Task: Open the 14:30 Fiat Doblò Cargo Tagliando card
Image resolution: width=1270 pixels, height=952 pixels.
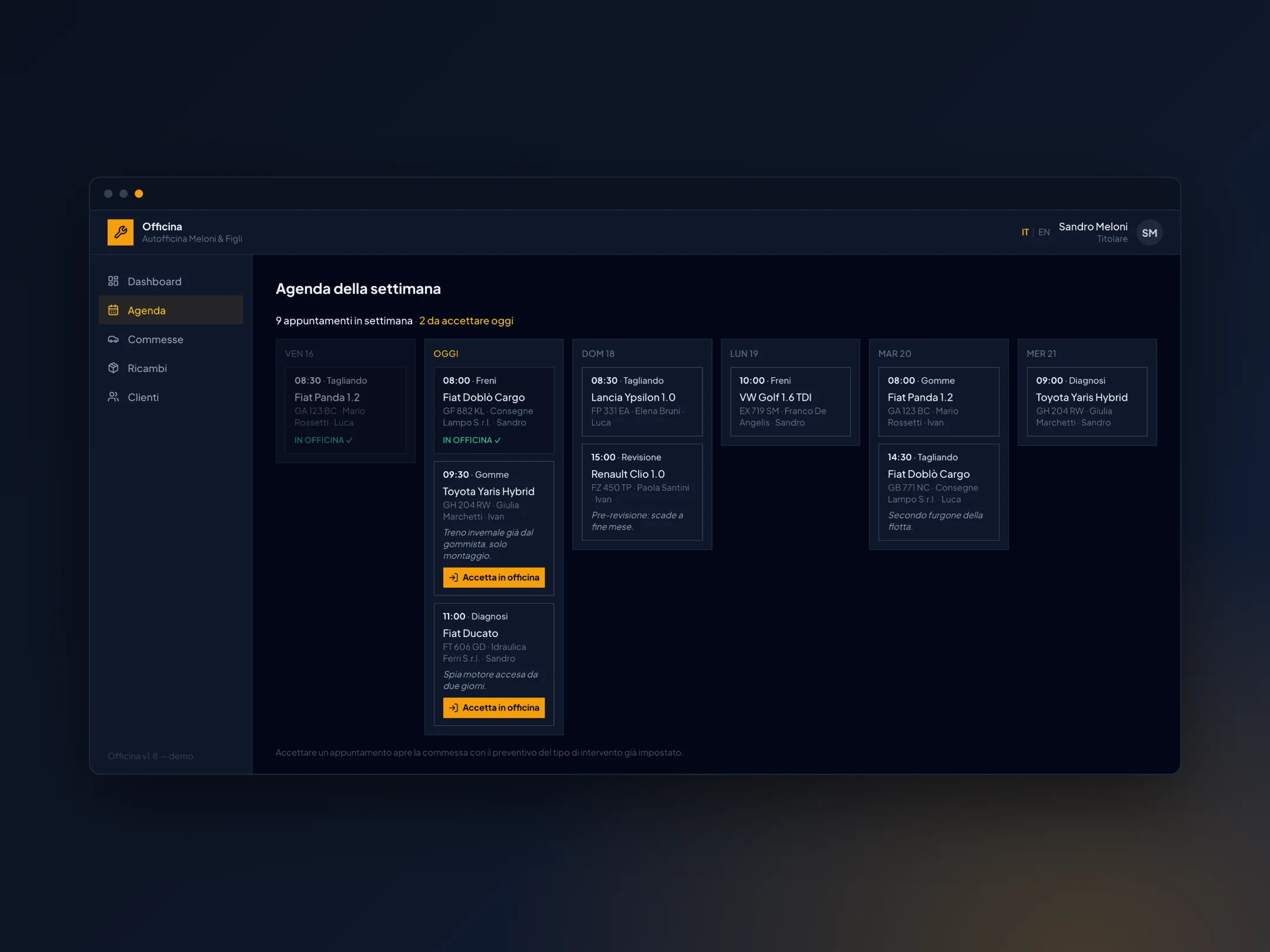Action: pyautogui.click(x=938, y=492)
